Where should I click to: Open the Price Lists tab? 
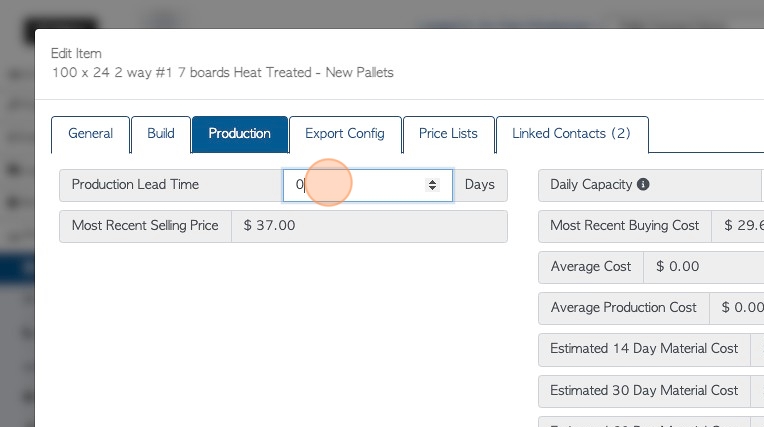448,134
